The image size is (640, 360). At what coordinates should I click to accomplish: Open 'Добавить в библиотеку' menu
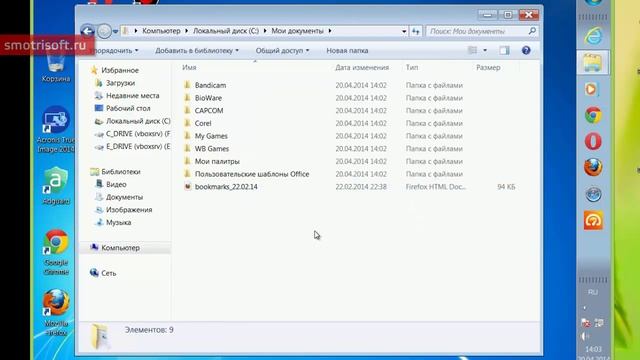(197, 51)
